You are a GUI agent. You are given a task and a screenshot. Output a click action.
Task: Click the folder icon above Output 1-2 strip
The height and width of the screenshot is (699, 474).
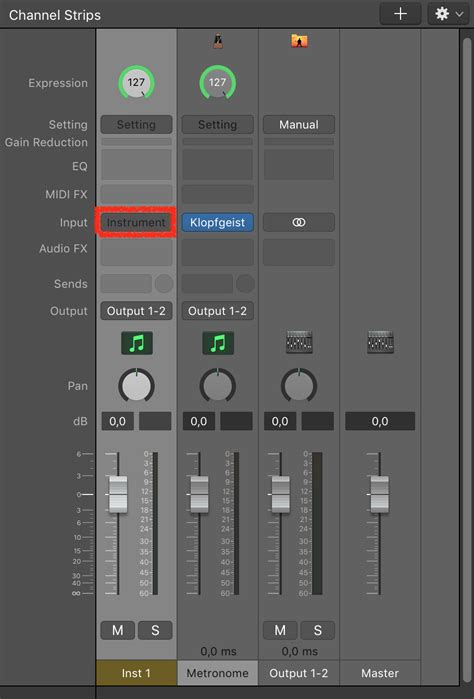coord(299,41)
